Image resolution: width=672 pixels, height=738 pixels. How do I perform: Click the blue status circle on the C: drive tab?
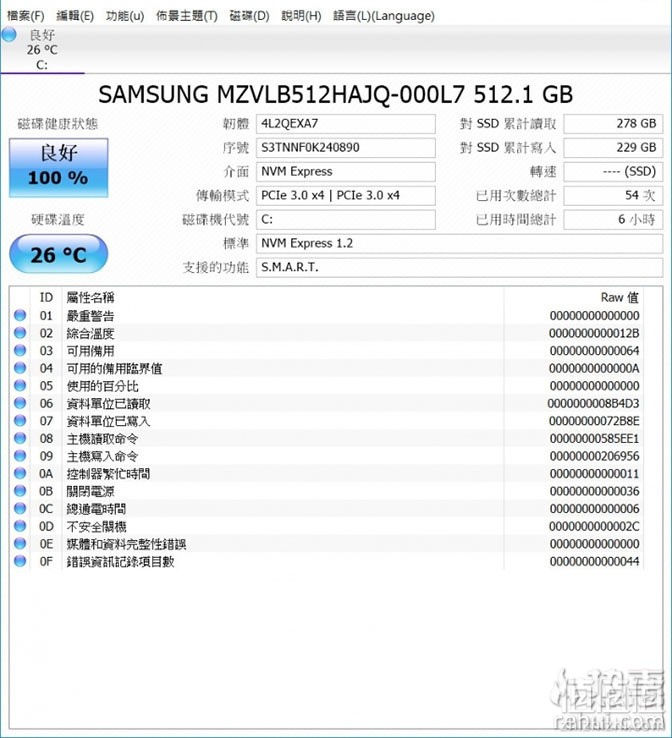click(x=9, y=34)
